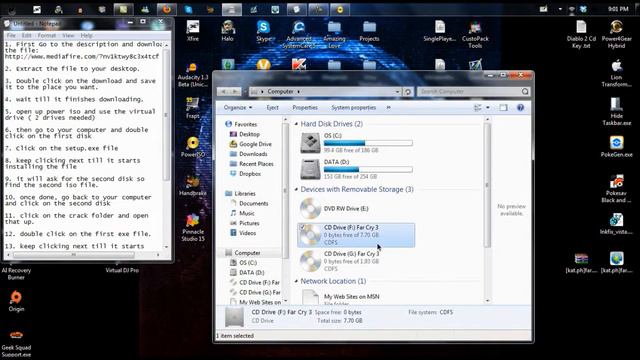This screenshot has width=640, height=360.
Task: Refresh the Computer view with the refresh button
Action: tap(407, 92)
